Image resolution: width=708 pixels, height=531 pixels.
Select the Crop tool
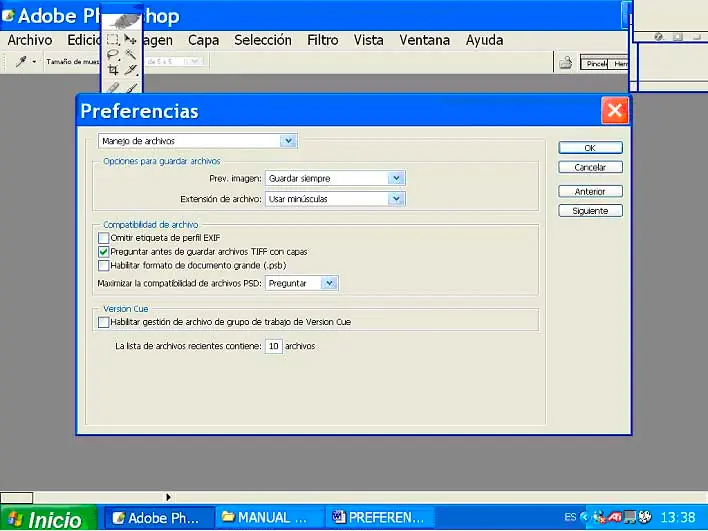pyautogui.click(x=113, y=70)
